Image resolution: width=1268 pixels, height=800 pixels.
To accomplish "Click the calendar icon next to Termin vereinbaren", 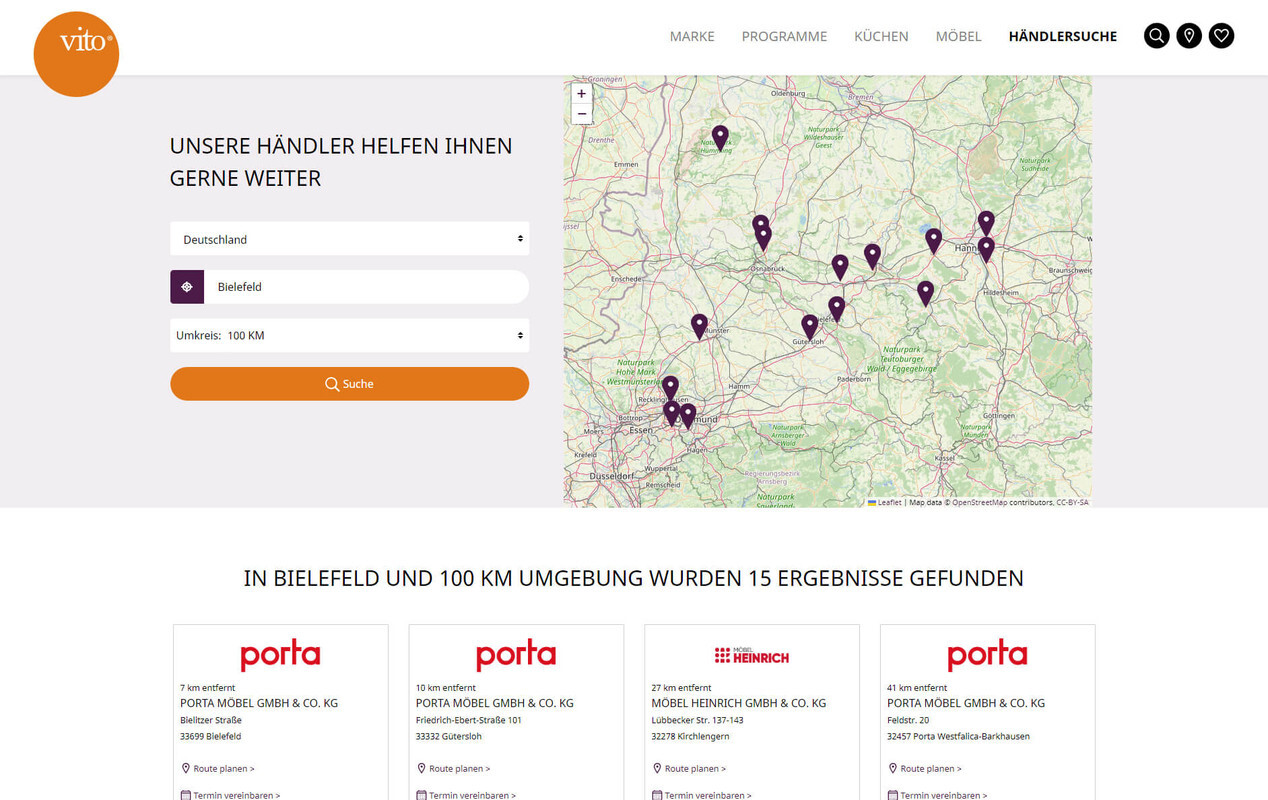I will (185, 794).
